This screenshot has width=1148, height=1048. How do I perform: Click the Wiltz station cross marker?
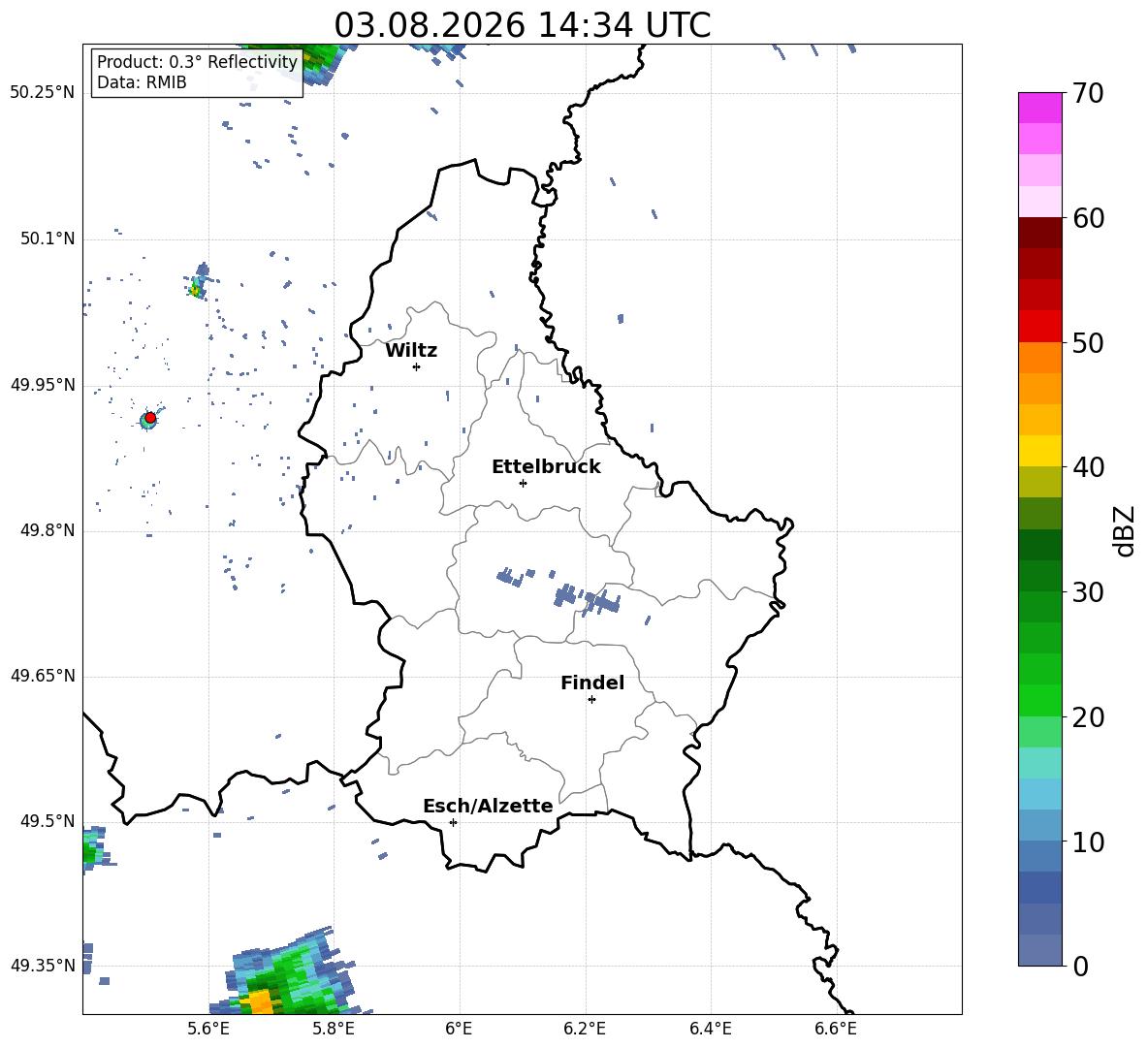[417, 366]
